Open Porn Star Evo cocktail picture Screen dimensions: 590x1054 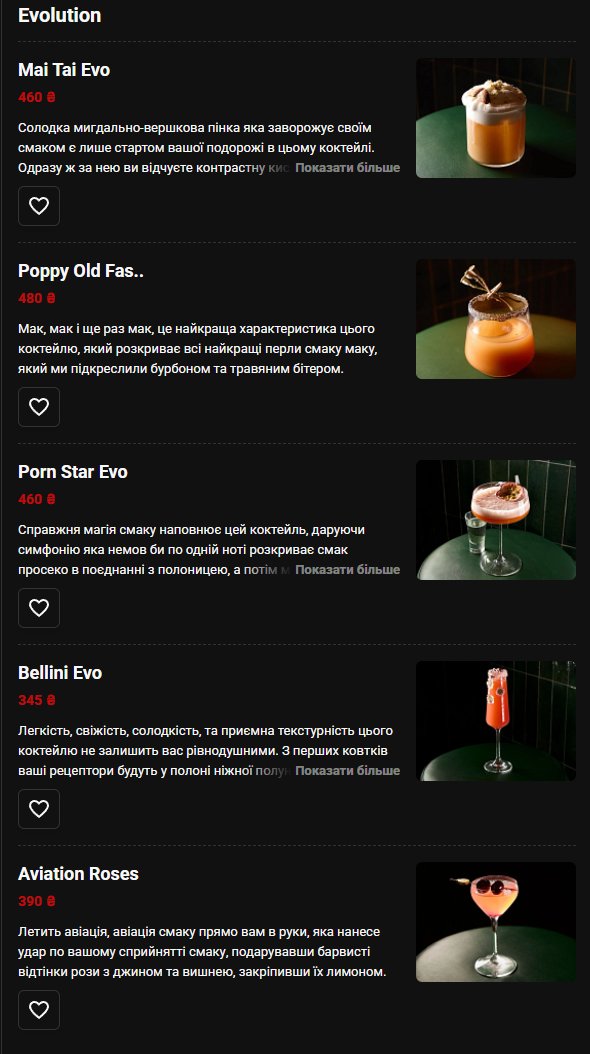point(496,520)
